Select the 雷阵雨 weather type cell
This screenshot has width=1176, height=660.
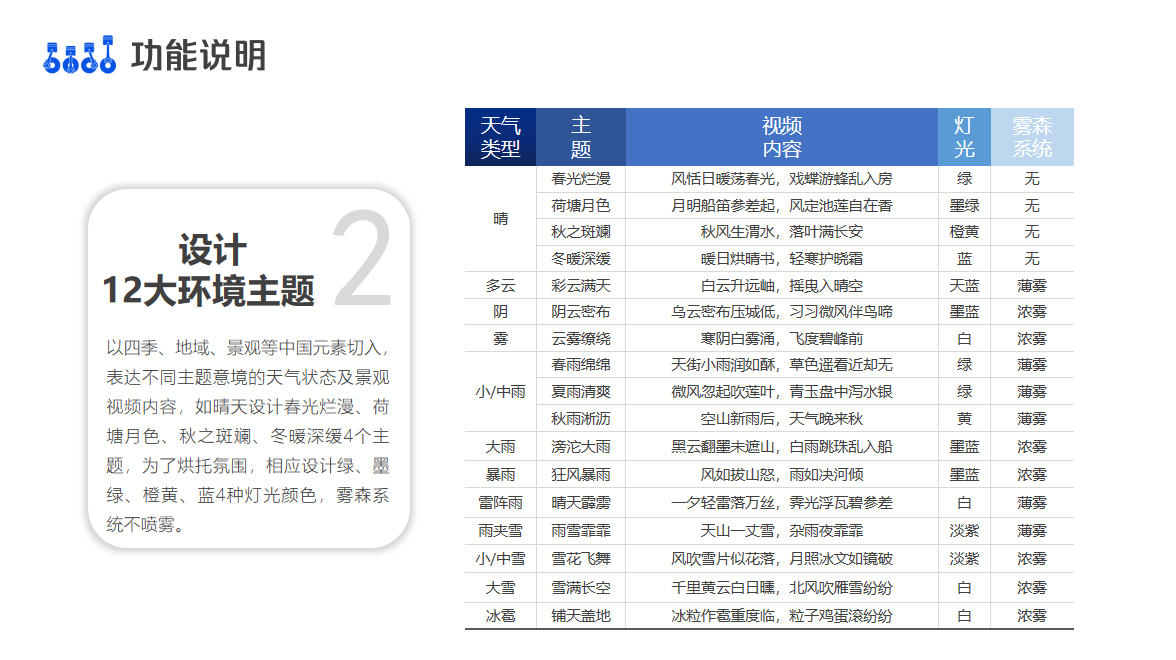click(500, 503)
